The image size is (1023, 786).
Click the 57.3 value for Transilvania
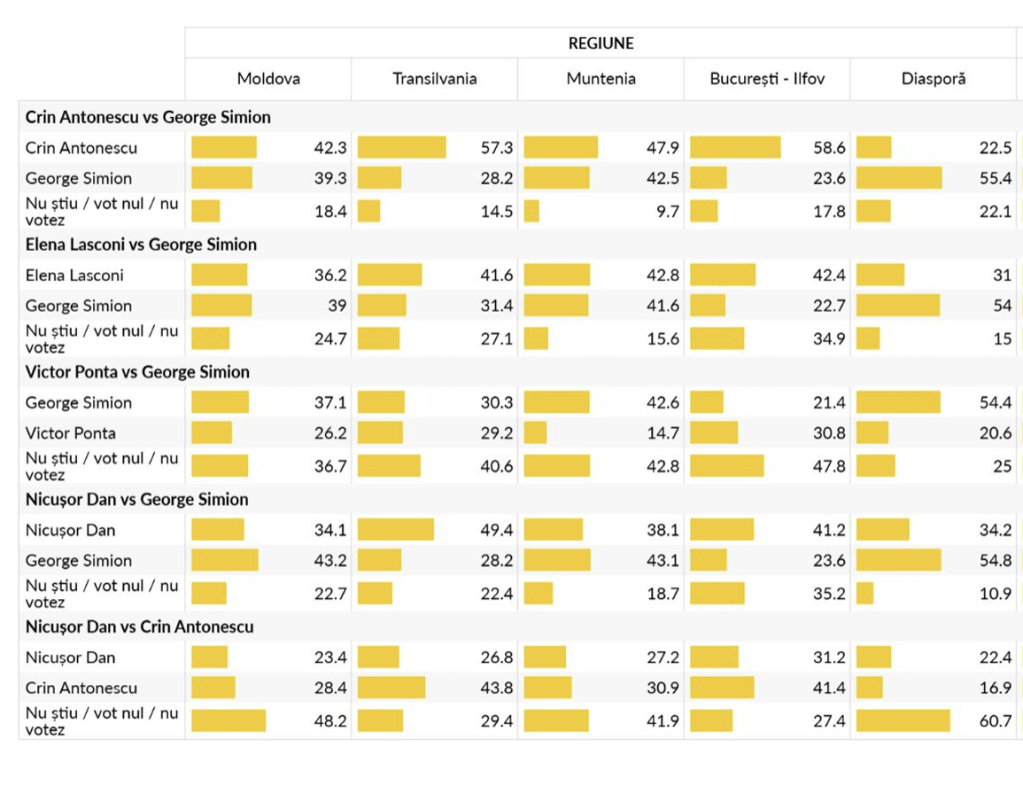497,148
